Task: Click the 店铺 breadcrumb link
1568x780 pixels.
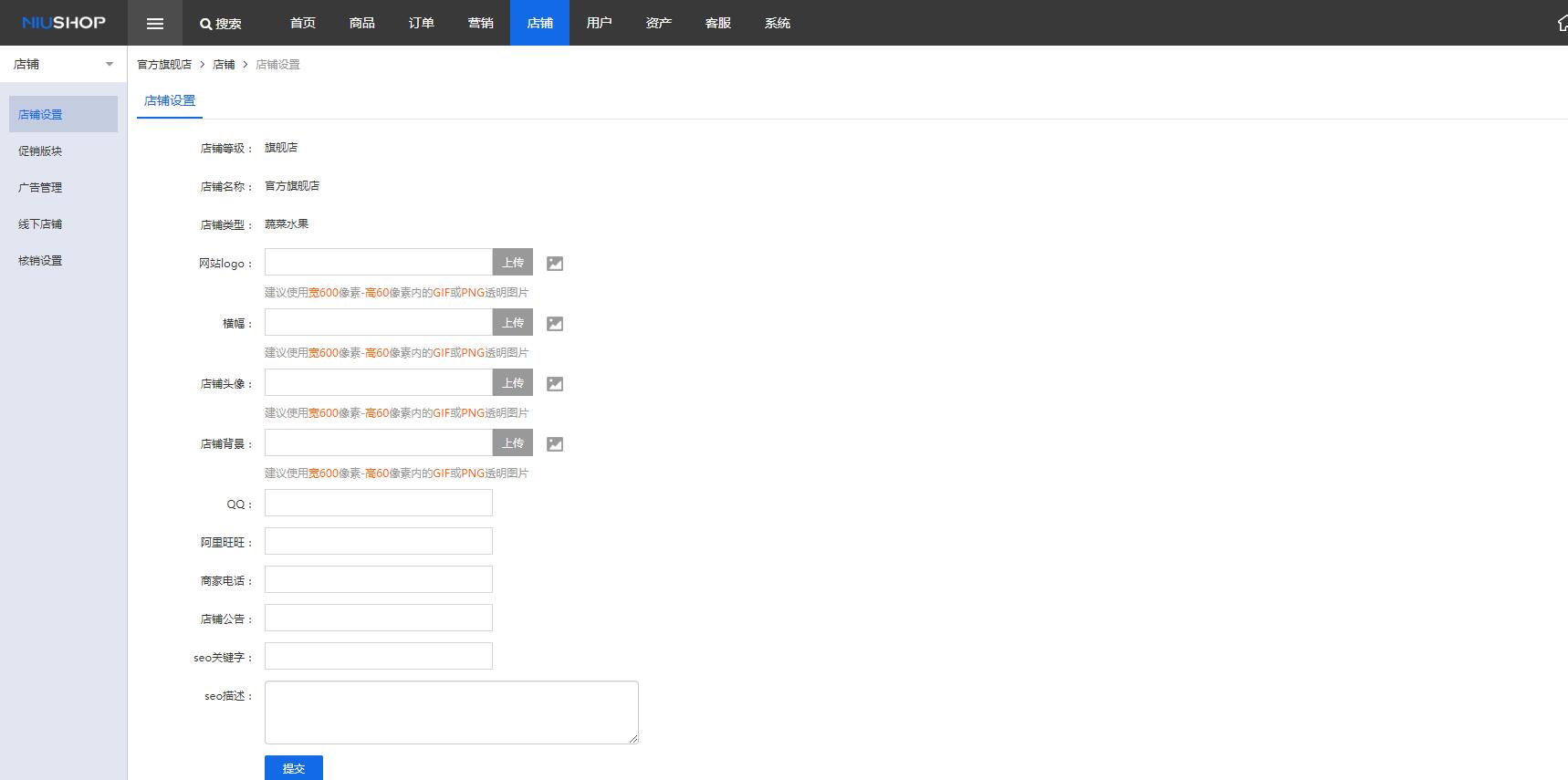Action: [x=224, y=64]
